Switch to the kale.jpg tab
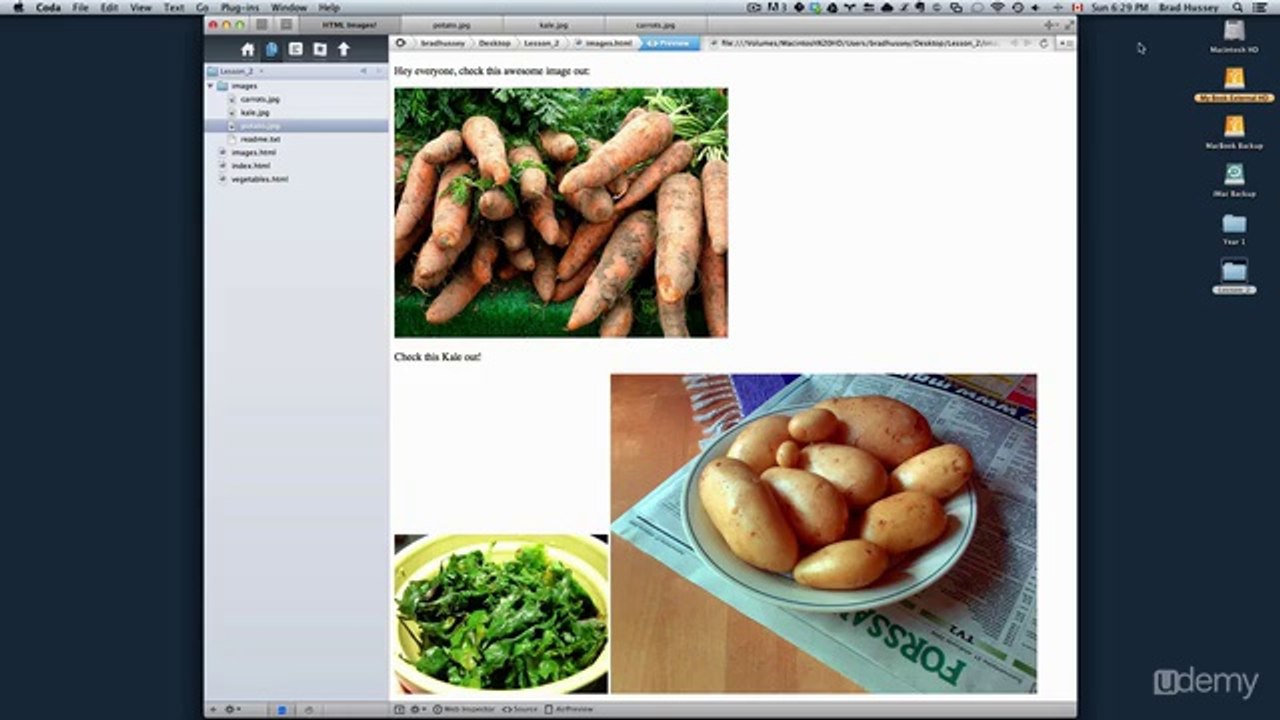 (x=554, y=24)
